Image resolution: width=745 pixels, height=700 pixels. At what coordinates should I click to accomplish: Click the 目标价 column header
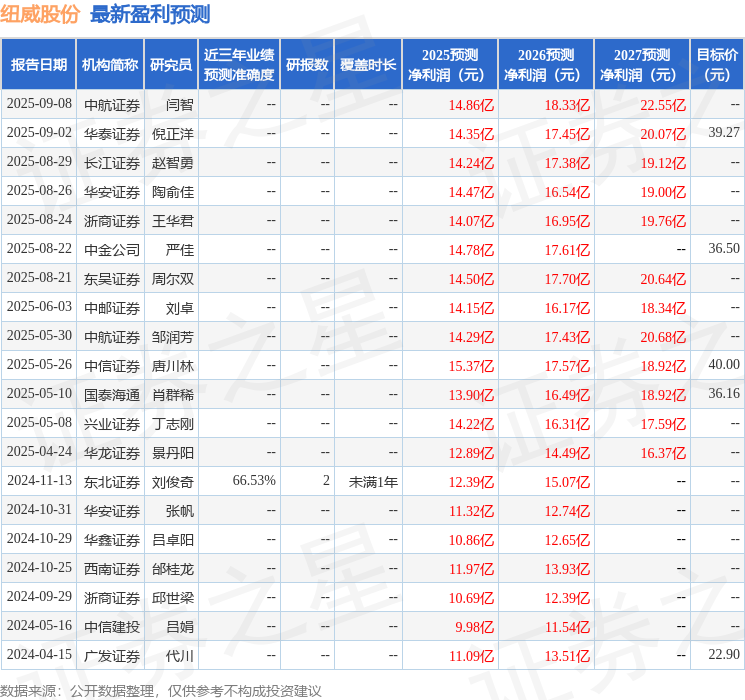(x=717, y=65)
